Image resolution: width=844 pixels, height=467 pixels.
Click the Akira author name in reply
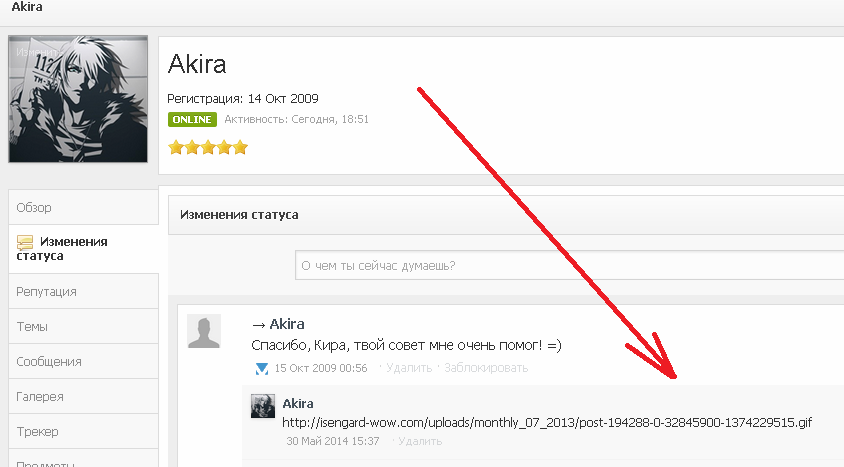298,404
